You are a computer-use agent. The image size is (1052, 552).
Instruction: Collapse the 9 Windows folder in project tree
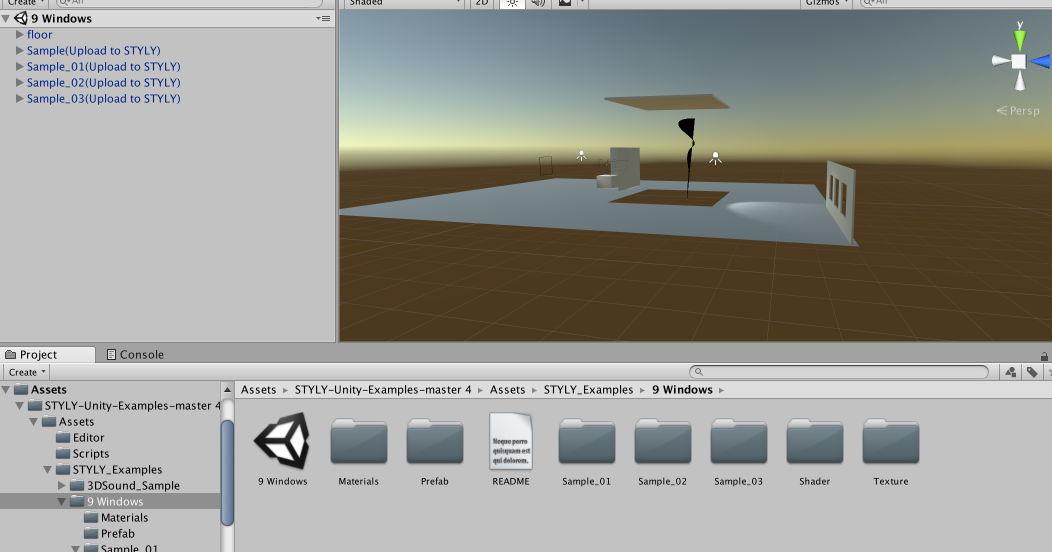[62, 502]
